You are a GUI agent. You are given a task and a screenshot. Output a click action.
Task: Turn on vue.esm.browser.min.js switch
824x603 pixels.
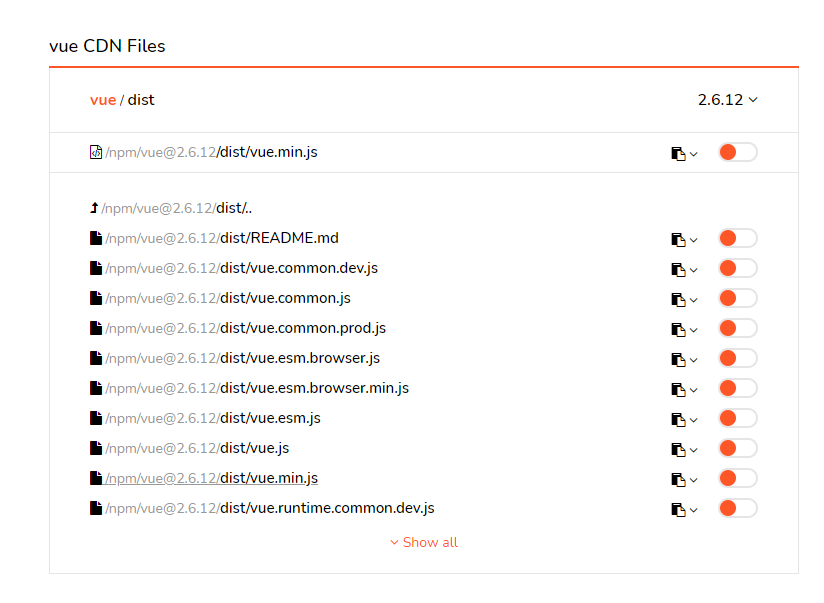(x=737, y=388)
